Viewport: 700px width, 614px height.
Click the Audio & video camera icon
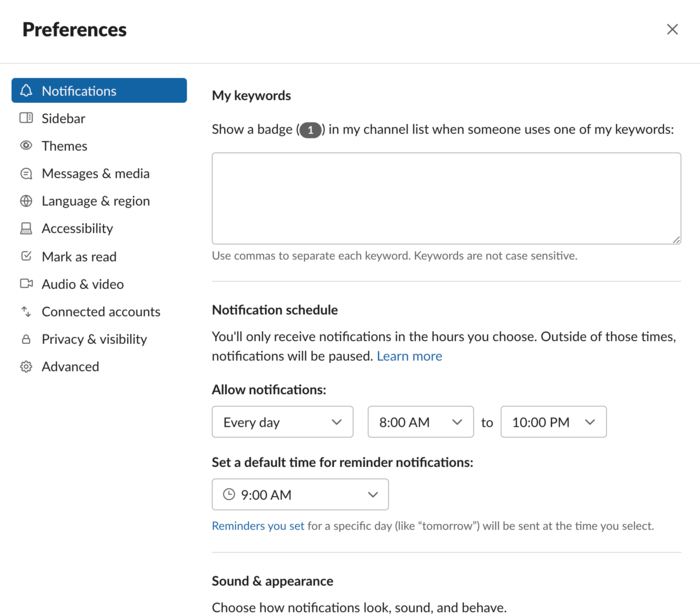26,284
